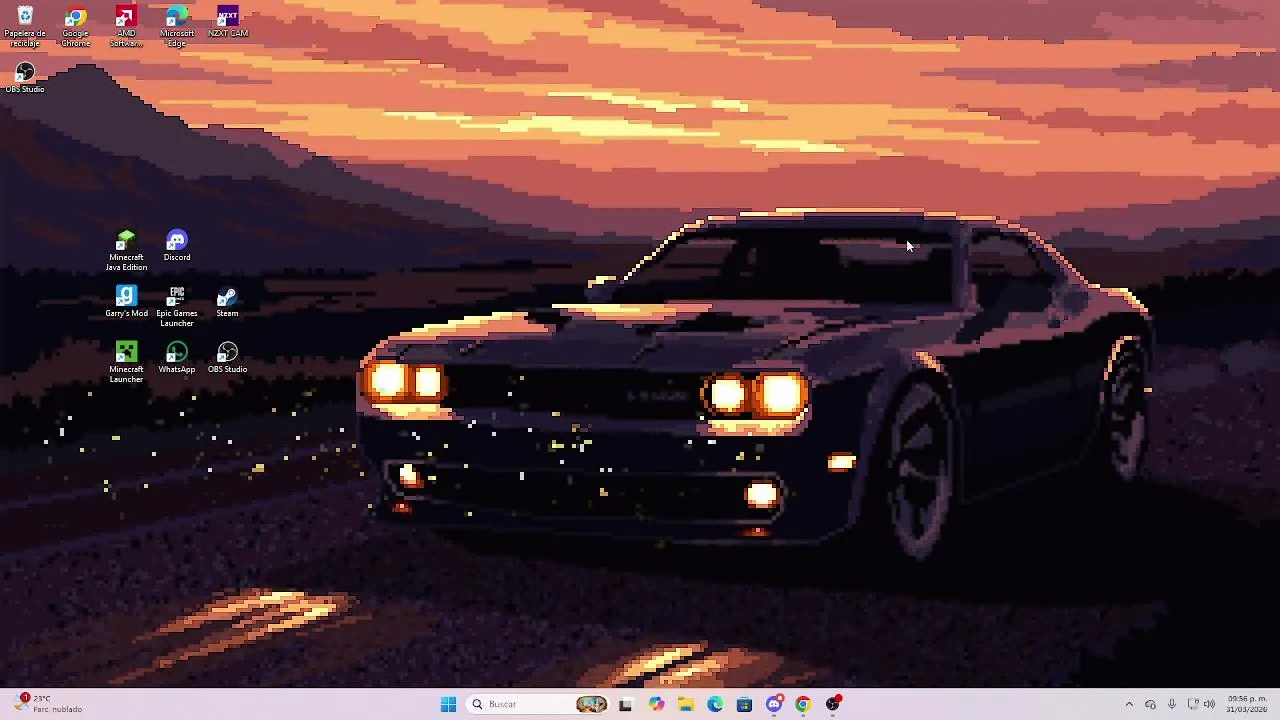Click the volume speaker icon in the tray

1209,704
